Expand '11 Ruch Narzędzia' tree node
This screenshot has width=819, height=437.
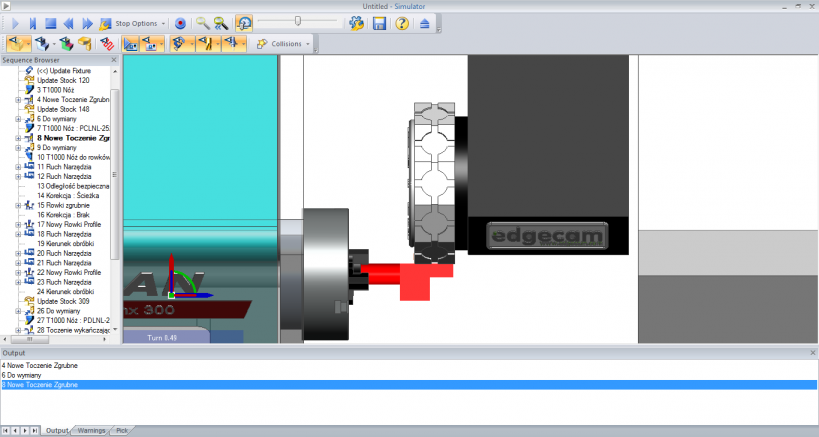pyautogui.click(x=18, y=167)
